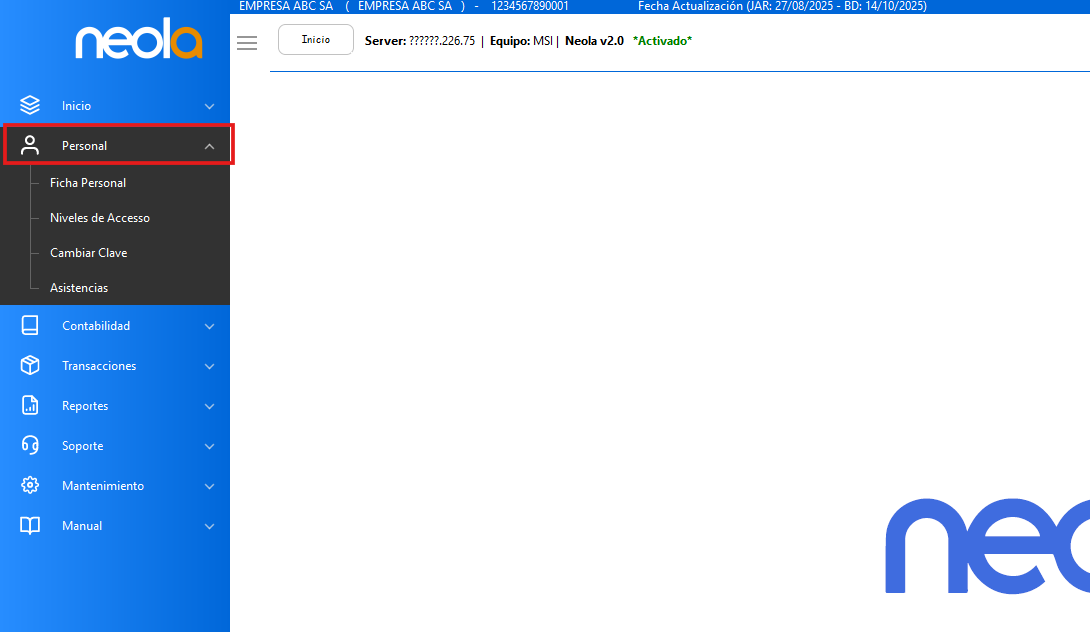The image size is (1090, 632).
Task: Click the open book icon beside Manual
Action: (30, 525)
